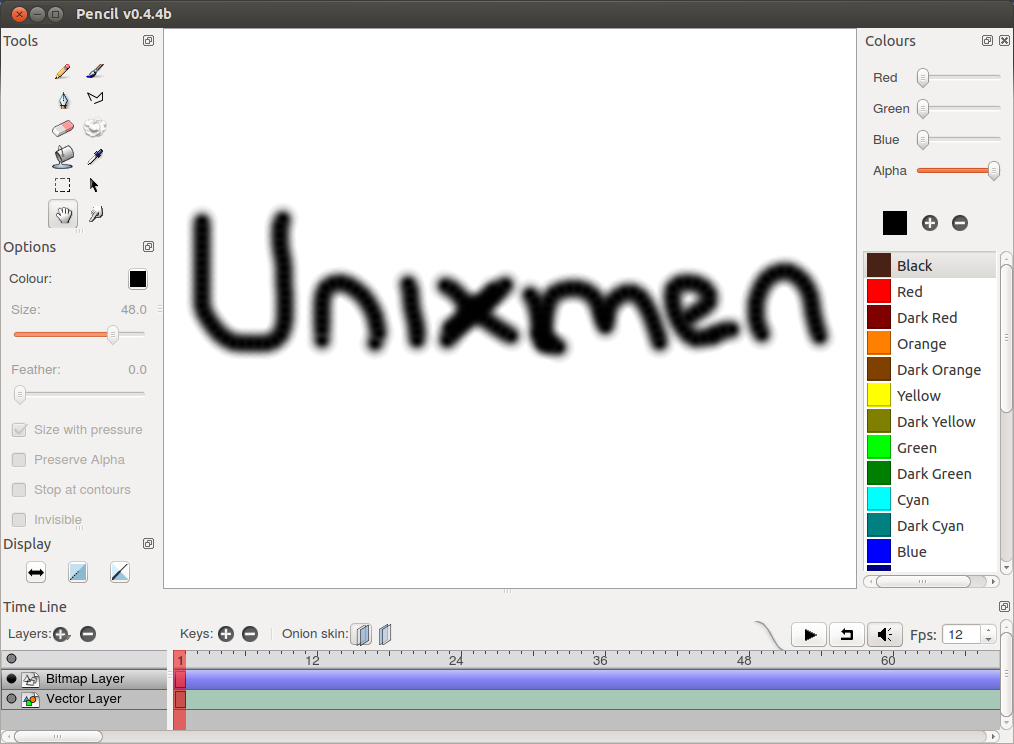Click the Size slider handle
Image resolution: width=1014 pixels, height=744 pixels.
click(113, 334)
